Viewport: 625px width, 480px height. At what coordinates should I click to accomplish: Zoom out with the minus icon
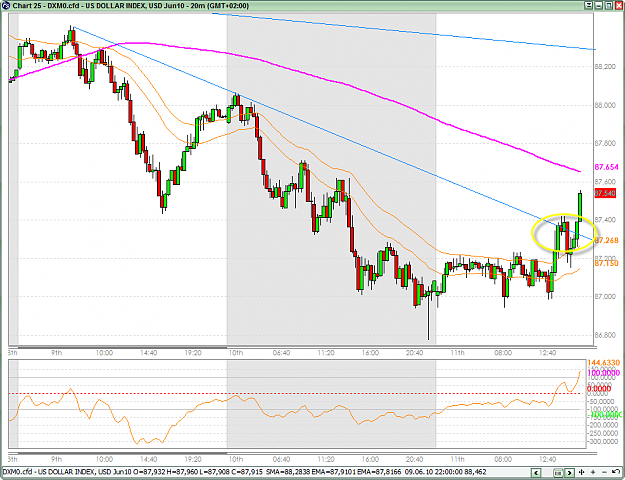tap(604, 472)
